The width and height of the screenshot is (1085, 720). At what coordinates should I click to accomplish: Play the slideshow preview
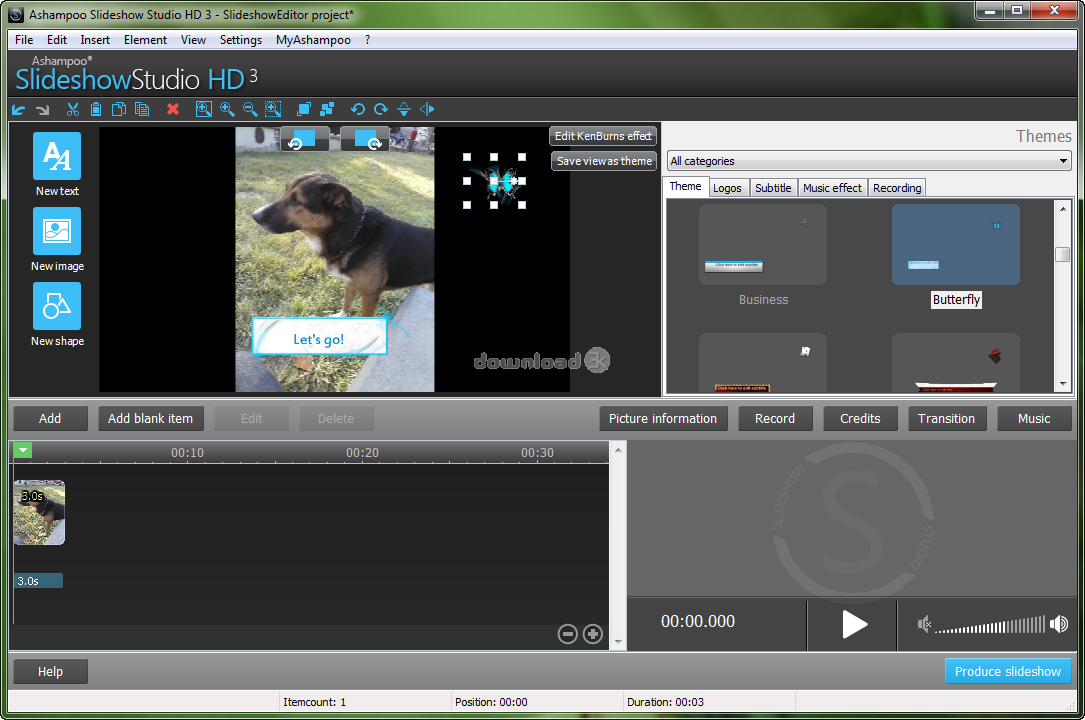pos(854,625)
